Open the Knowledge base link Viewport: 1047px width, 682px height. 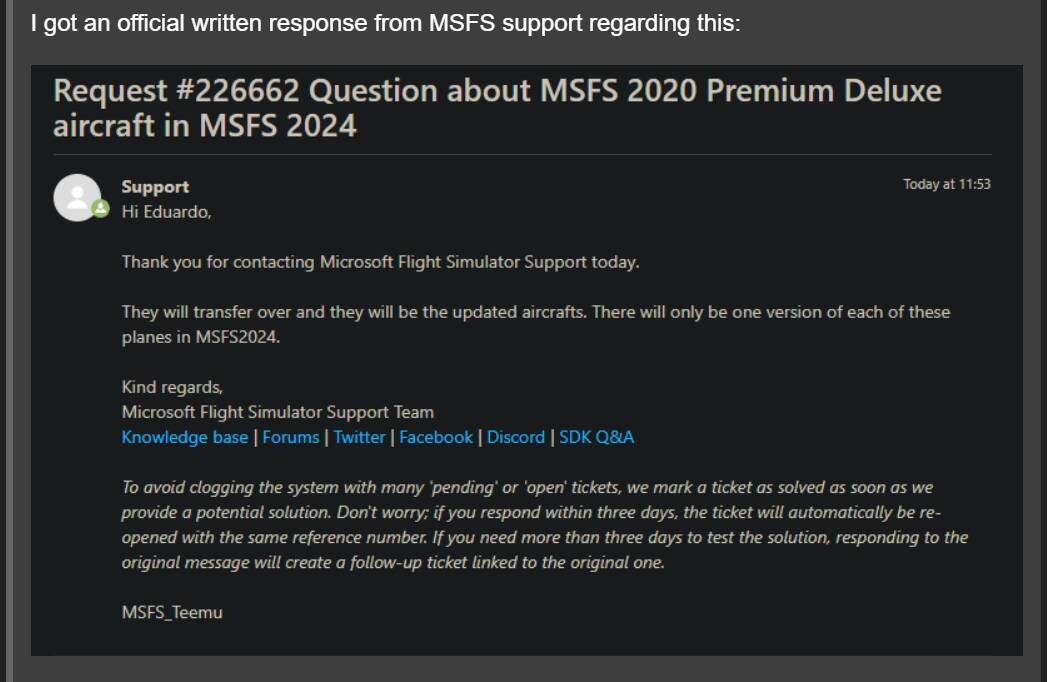185,437
